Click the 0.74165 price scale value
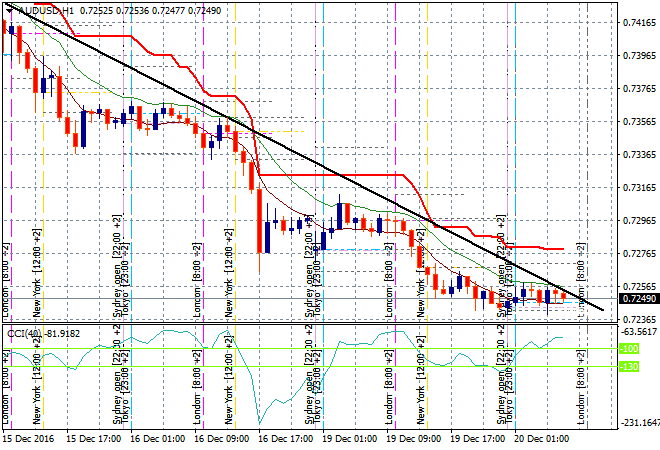660x450 pixels. (637, 22)
